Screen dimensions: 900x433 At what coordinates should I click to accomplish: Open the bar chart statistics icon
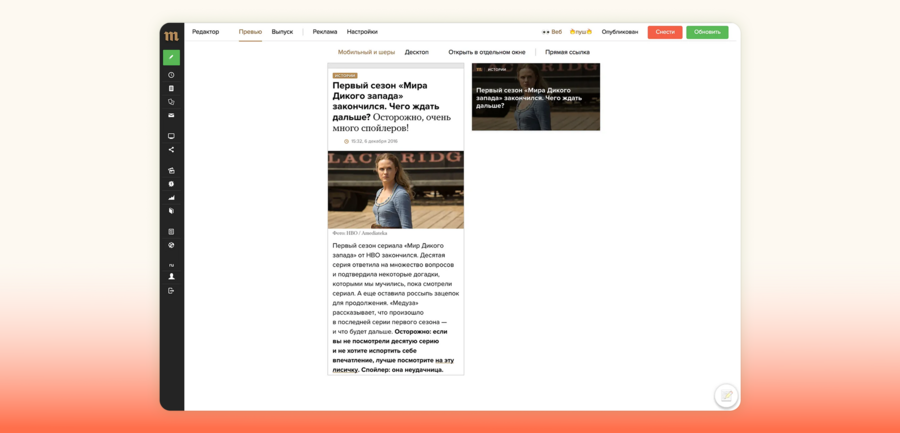pyautogui.click(x=171, y=198)
